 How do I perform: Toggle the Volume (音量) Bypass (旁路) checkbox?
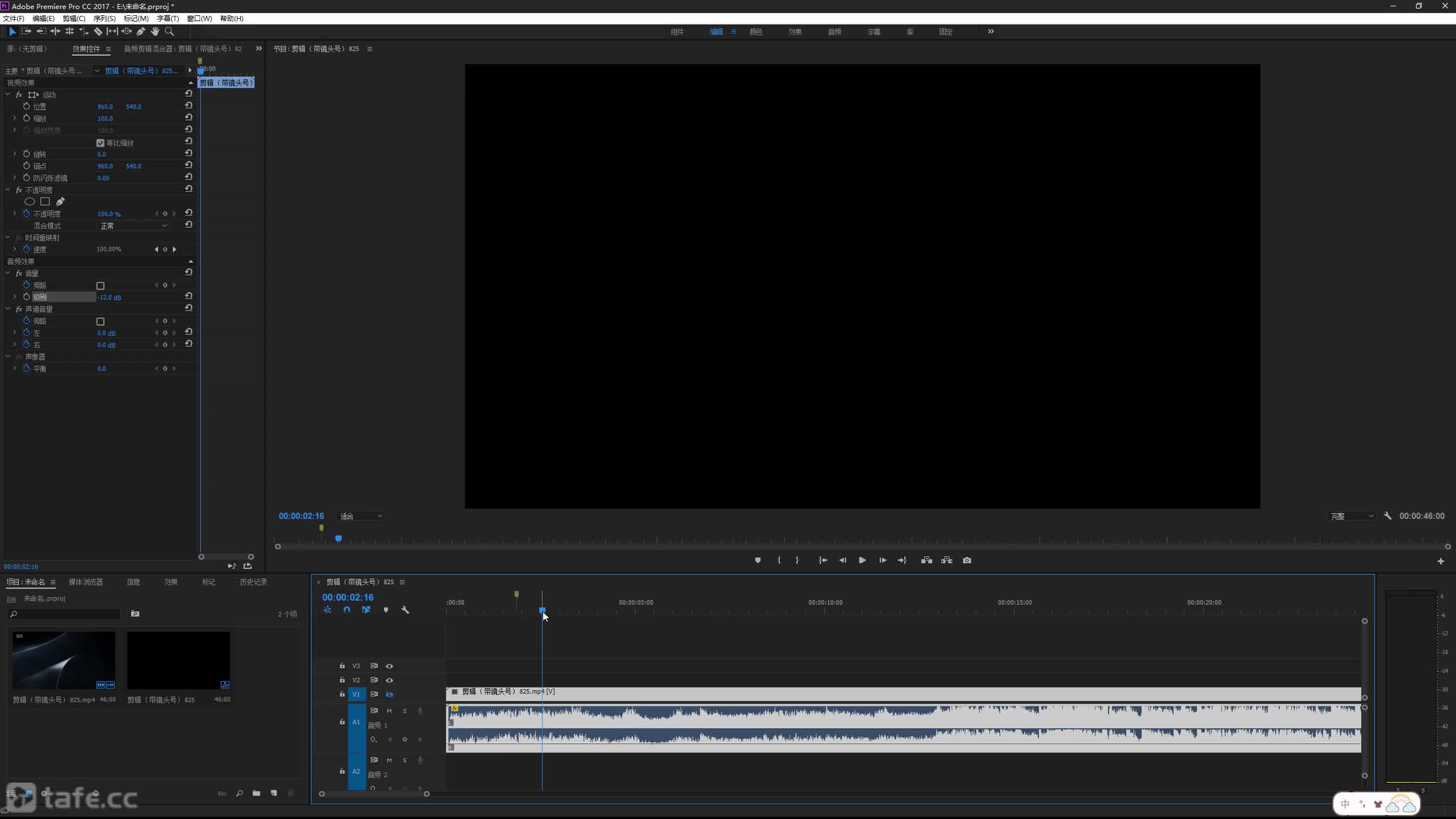[x=100, y=286]
